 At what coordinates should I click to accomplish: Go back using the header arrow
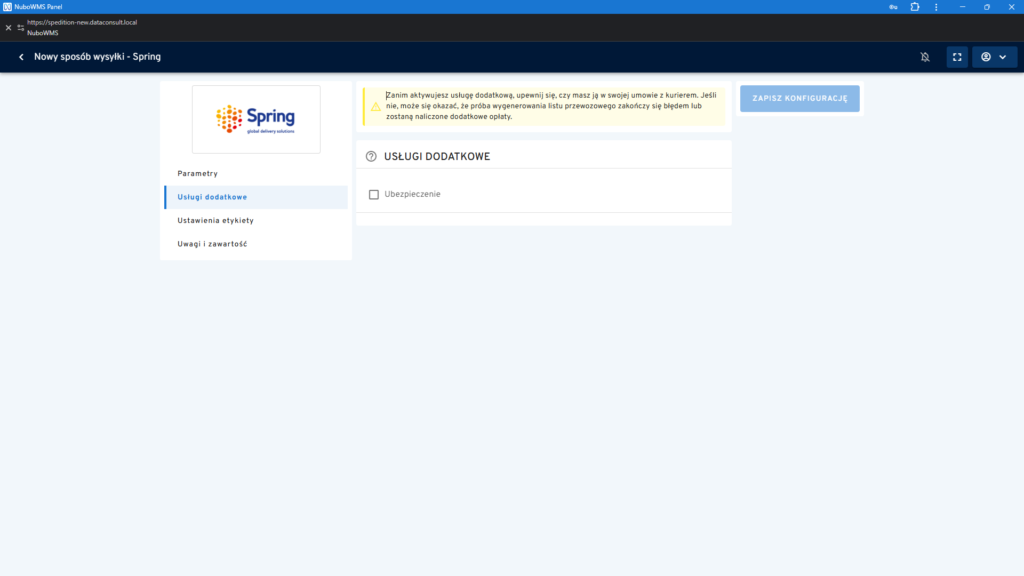21,57
